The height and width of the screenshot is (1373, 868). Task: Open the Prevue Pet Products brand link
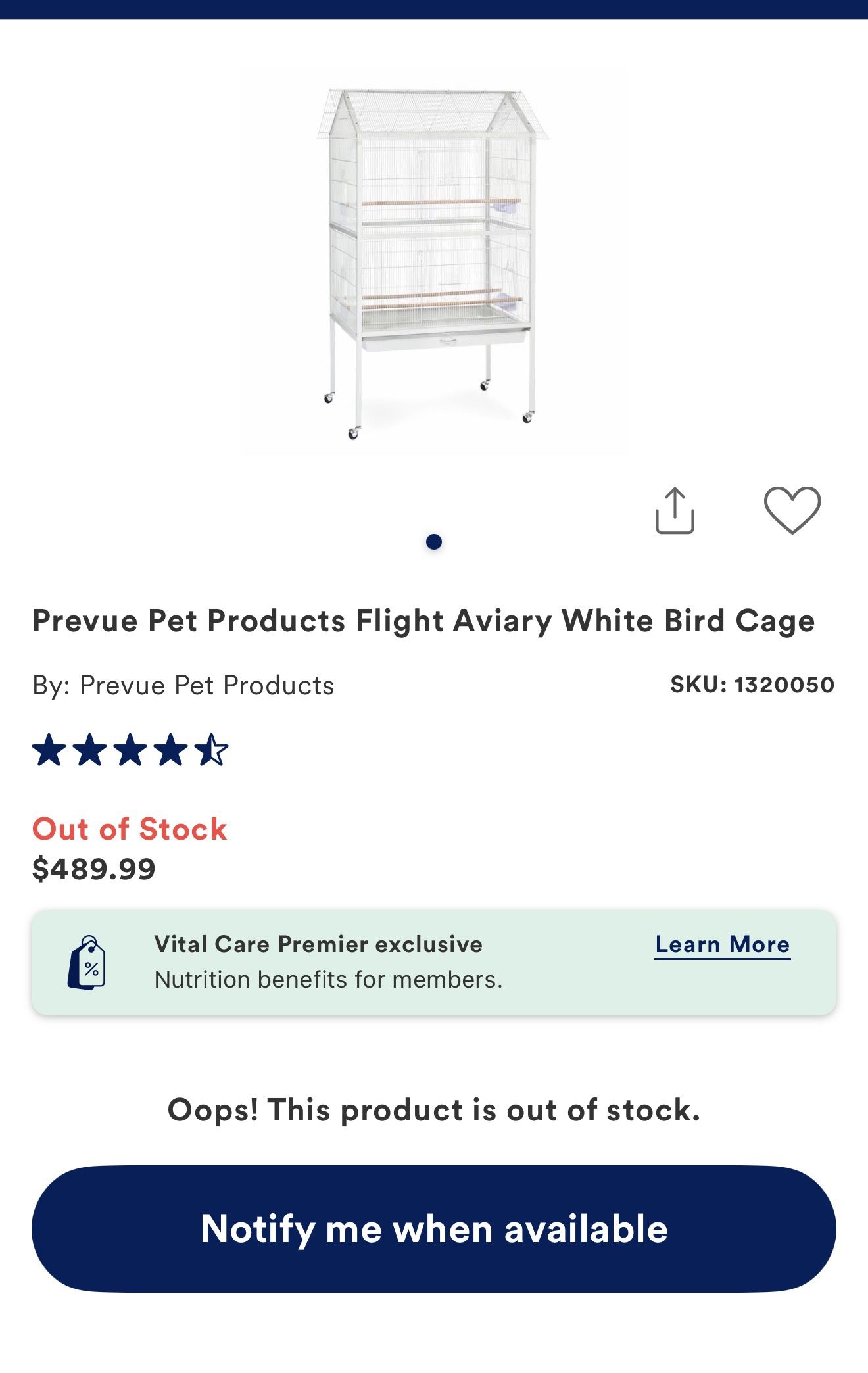pos(206,685)
